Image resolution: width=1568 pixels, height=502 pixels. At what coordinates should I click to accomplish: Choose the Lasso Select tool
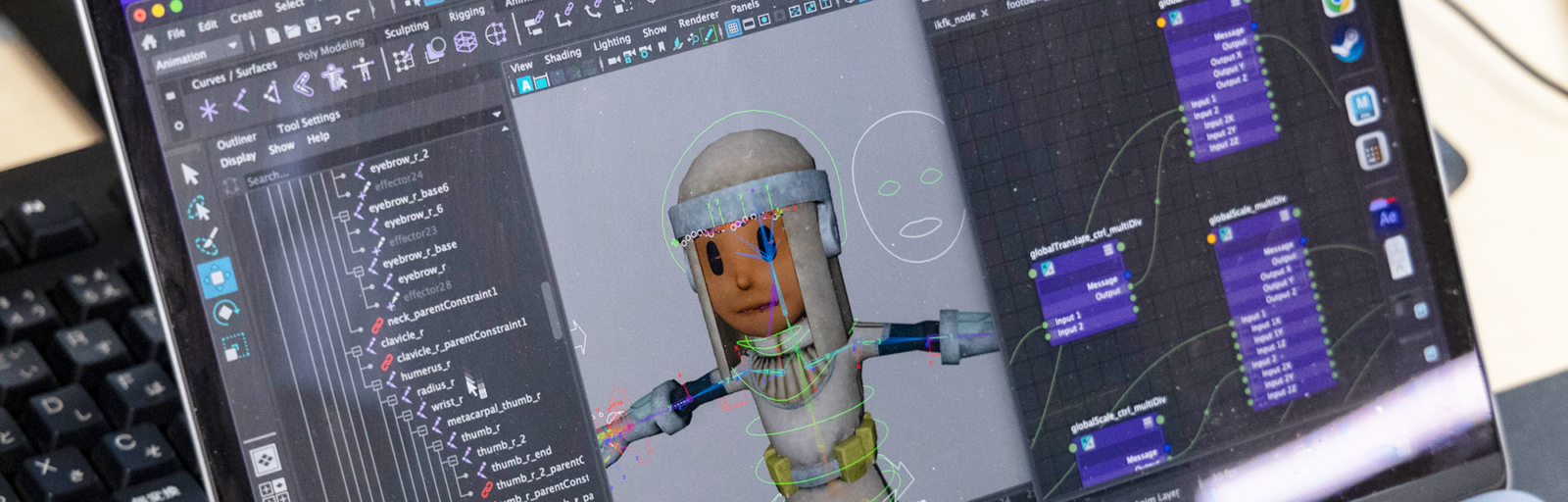pyautogui.click(x=198, y=208)
